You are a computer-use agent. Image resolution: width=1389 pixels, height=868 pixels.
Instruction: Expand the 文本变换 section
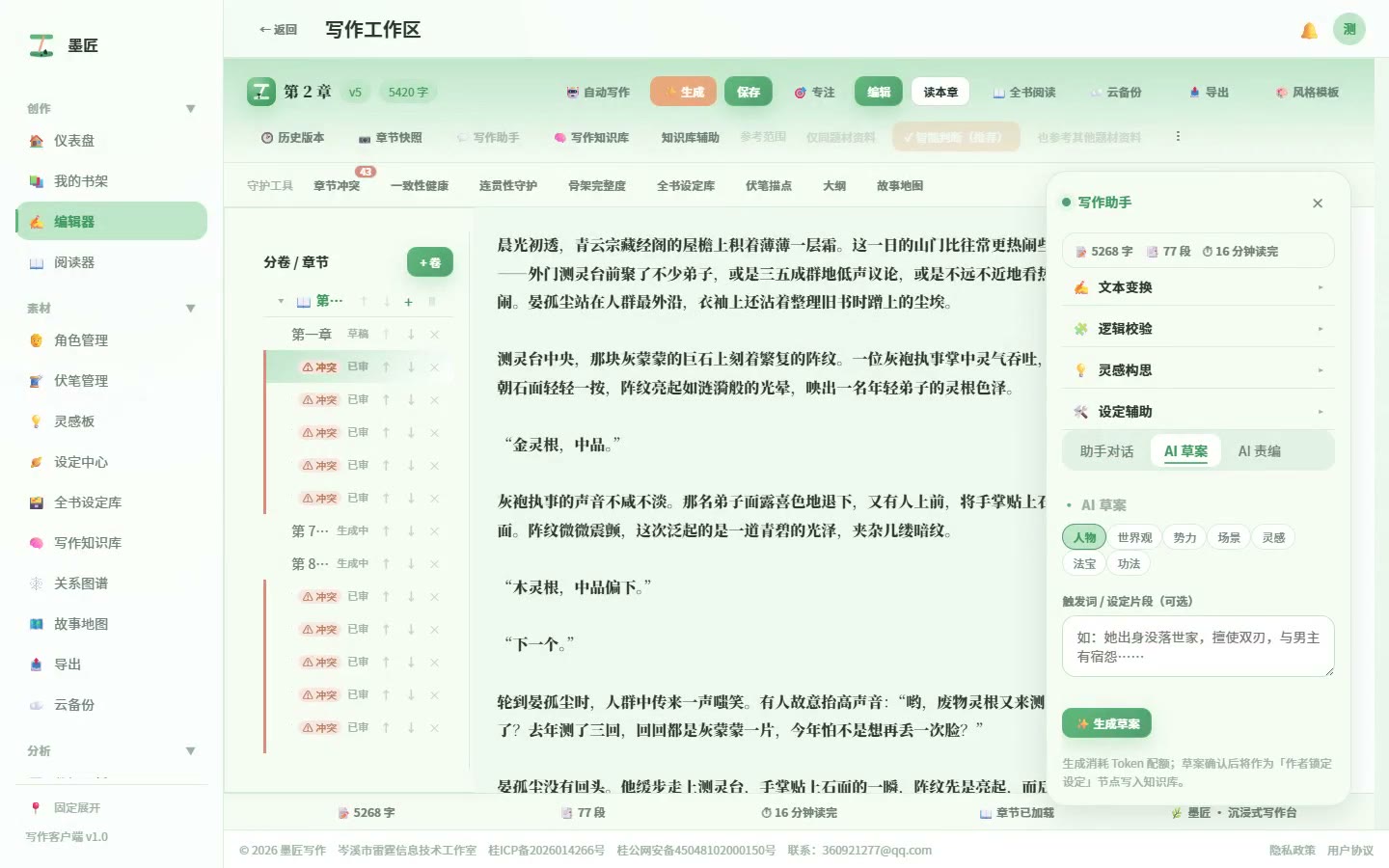1198,287
